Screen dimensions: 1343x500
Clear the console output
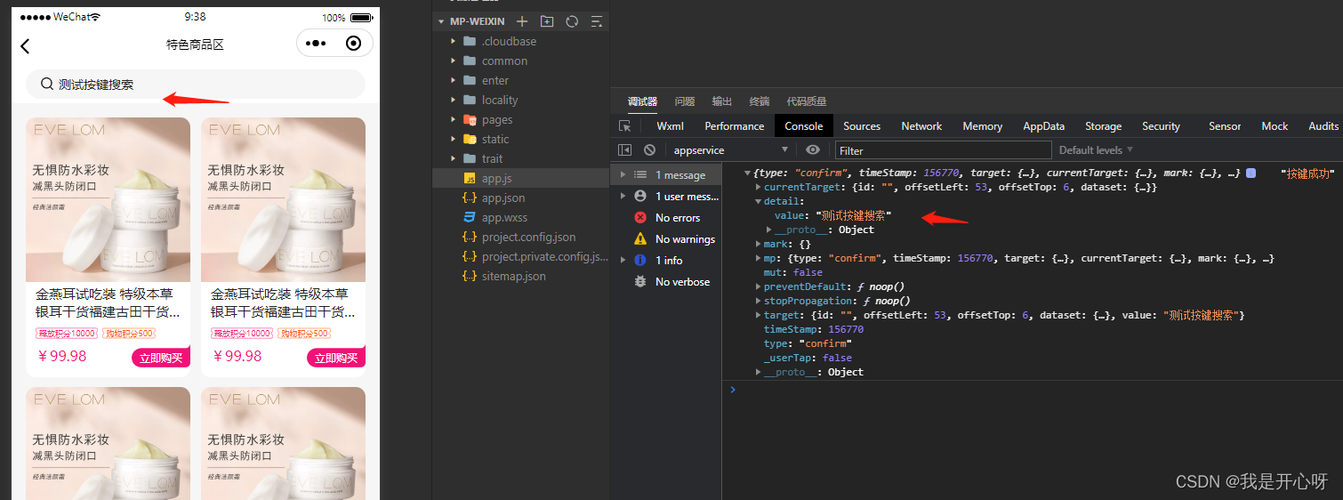pos(649,150)
